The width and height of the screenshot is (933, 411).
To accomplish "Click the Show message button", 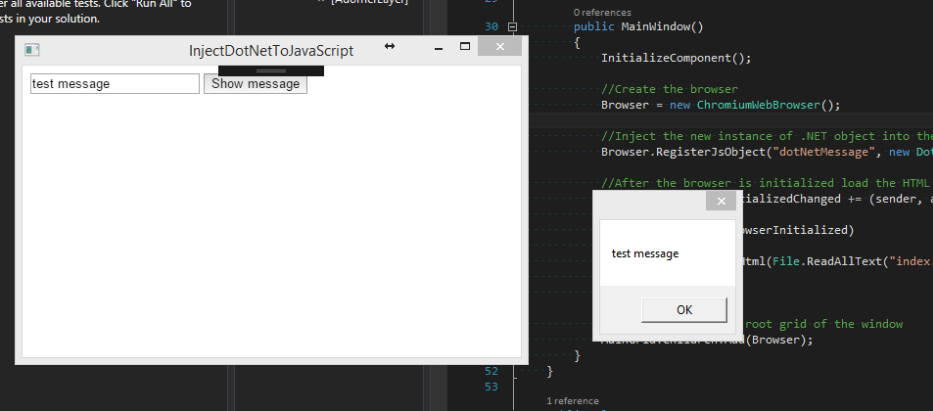I will (255, 84).
